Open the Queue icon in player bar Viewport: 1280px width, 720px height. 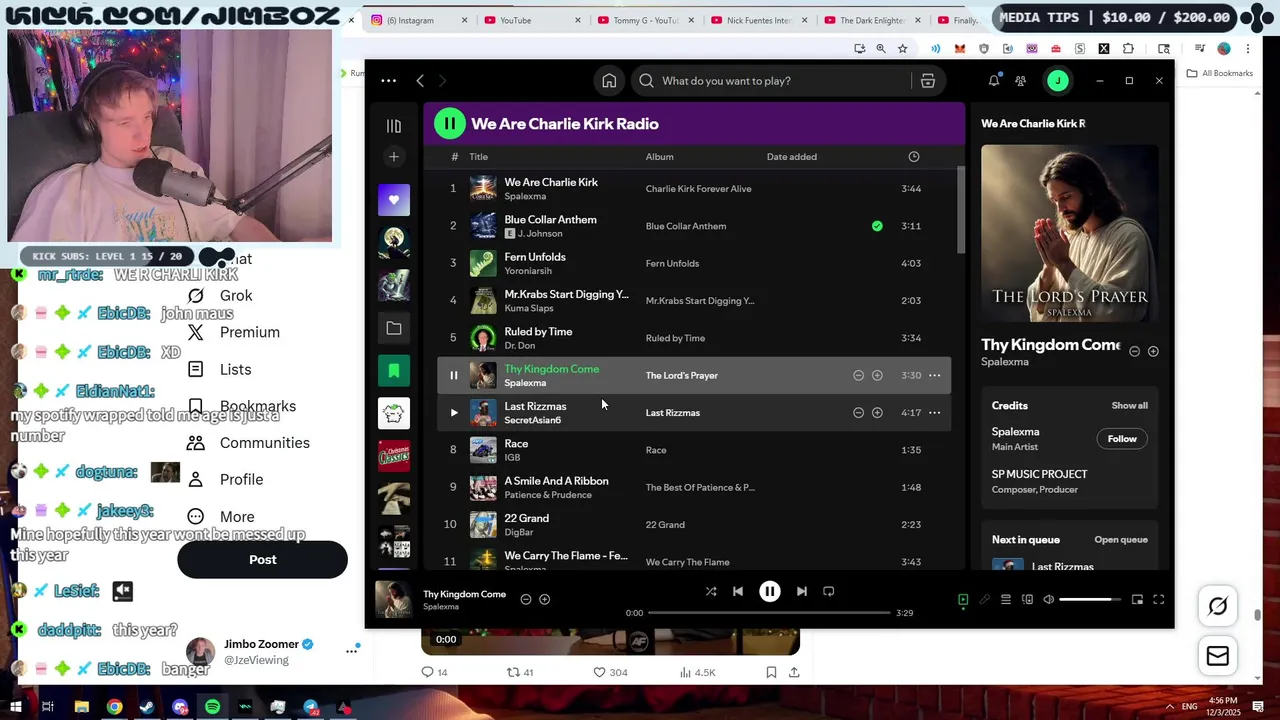point(1006,600)
